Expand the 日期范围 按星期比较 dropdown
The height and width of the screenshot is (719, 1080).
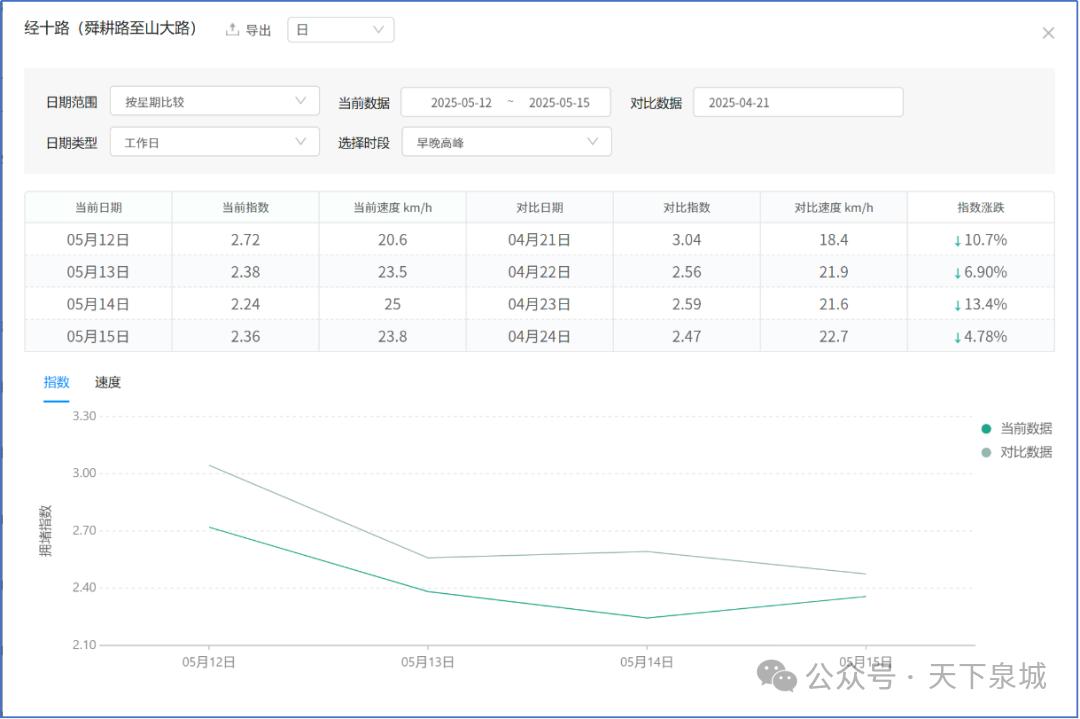[214, 101]
